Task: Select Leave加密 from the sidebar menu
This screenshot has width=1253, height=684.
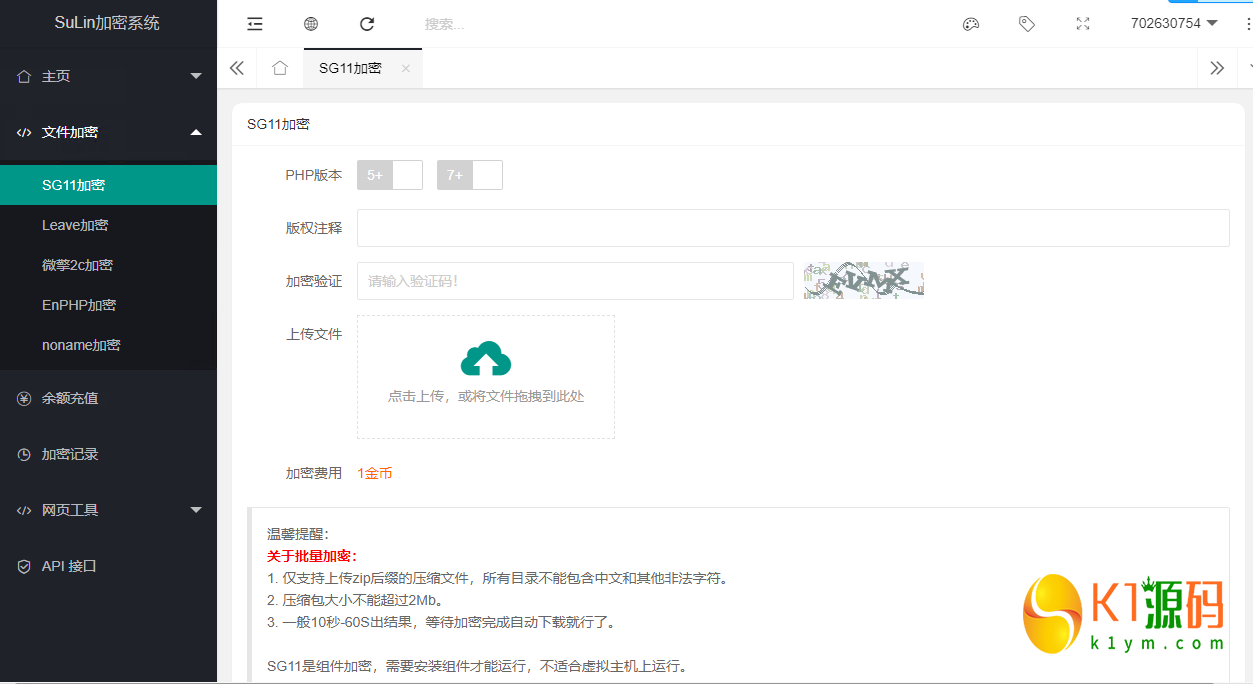Action: click(75, 224)
